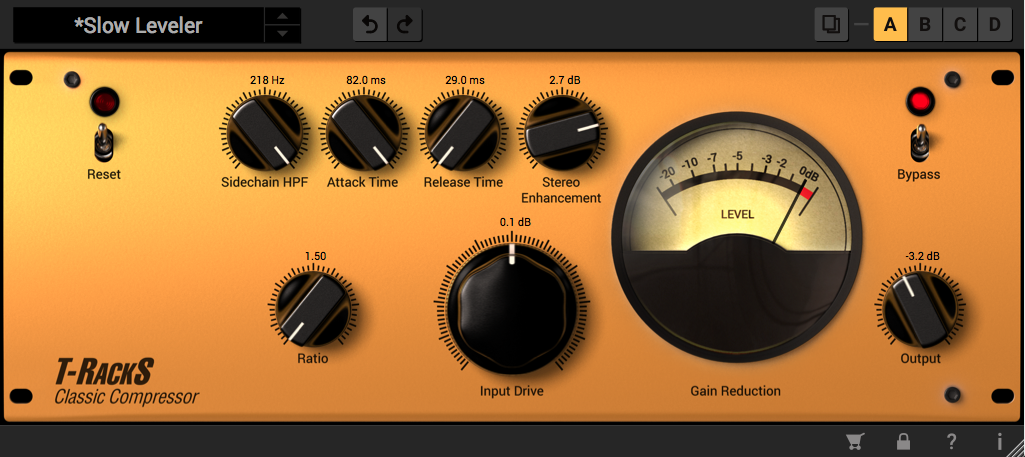
Task: Click the Release Time knob
Action: [463, 131]
